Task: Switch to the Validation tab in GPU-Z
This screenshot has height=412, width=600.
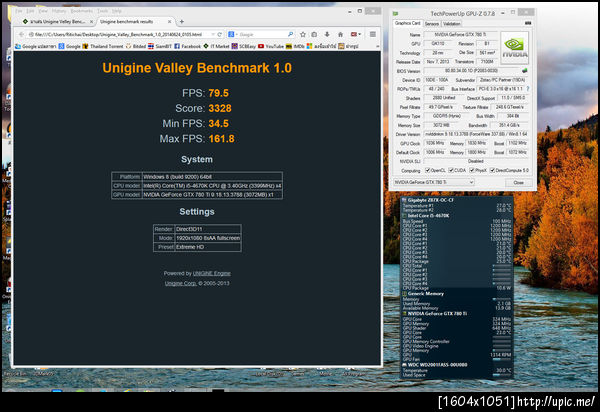Action: tap(452, 24)
